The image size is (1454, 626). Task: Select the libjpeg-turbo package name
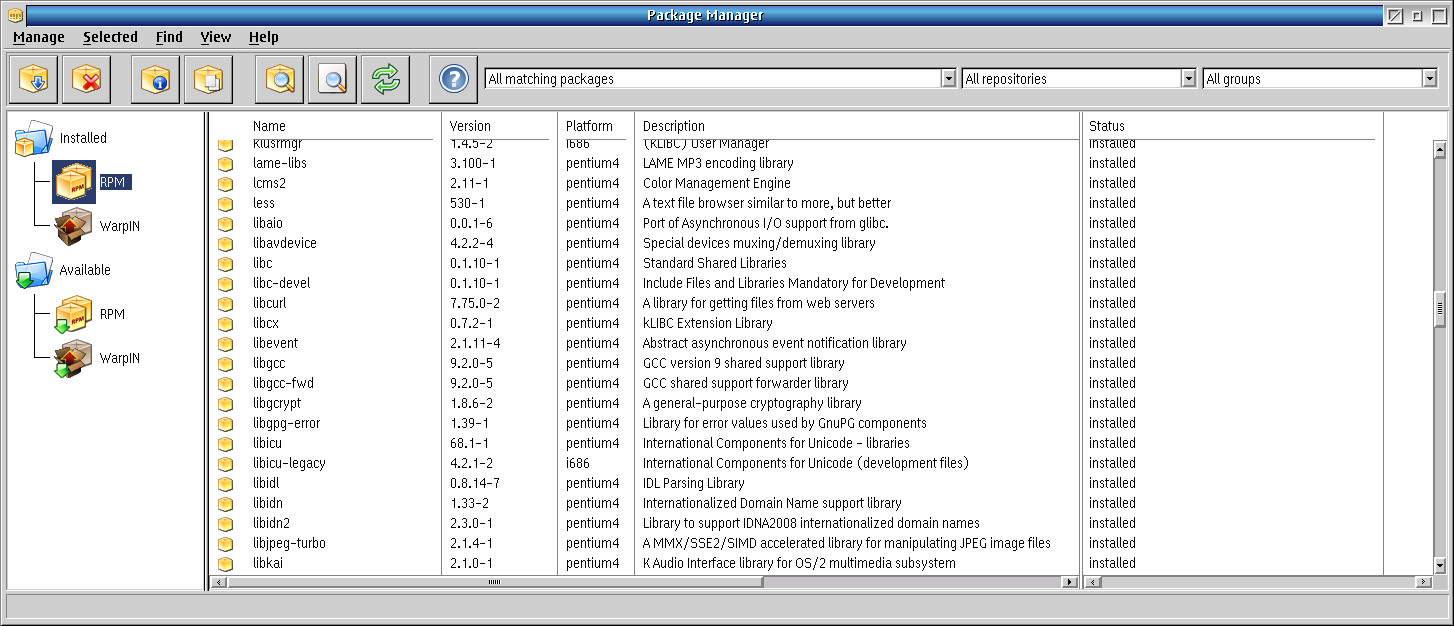point(289,543)
